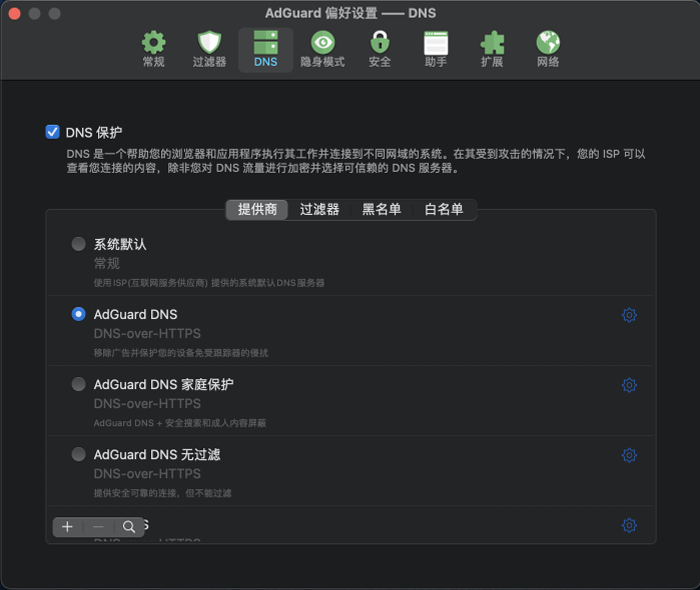
Task: Click the 系统默认 provider title
Action: point(120,244)
